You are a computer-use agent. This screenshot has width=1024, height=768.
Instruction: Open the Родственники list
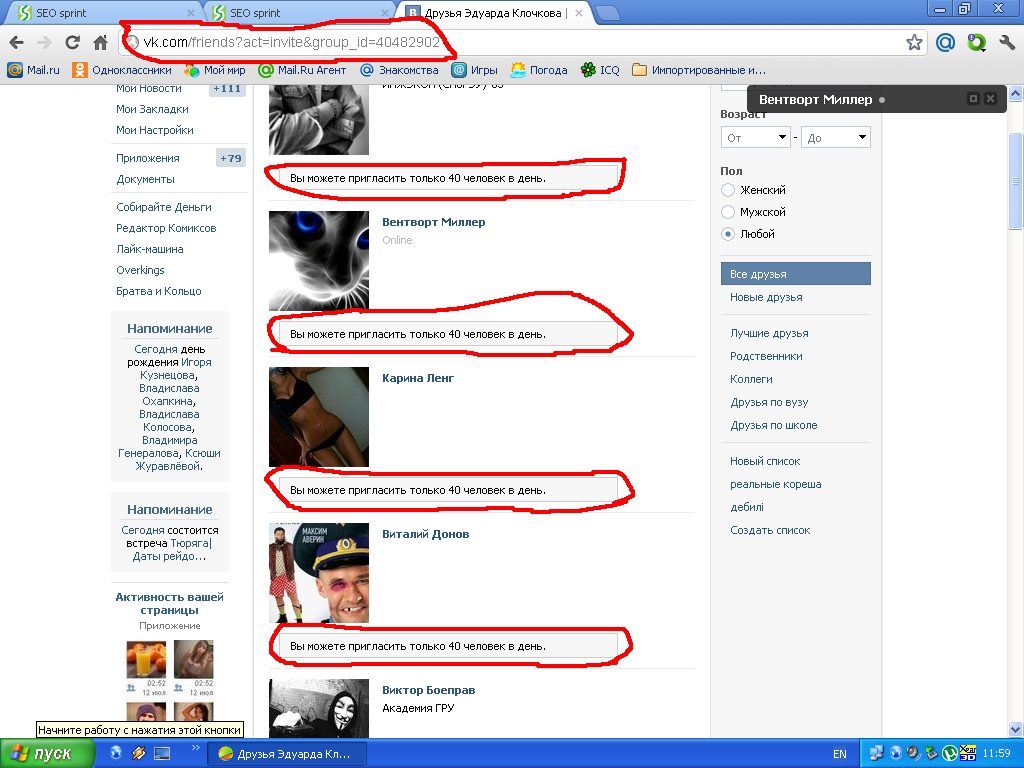766,356
